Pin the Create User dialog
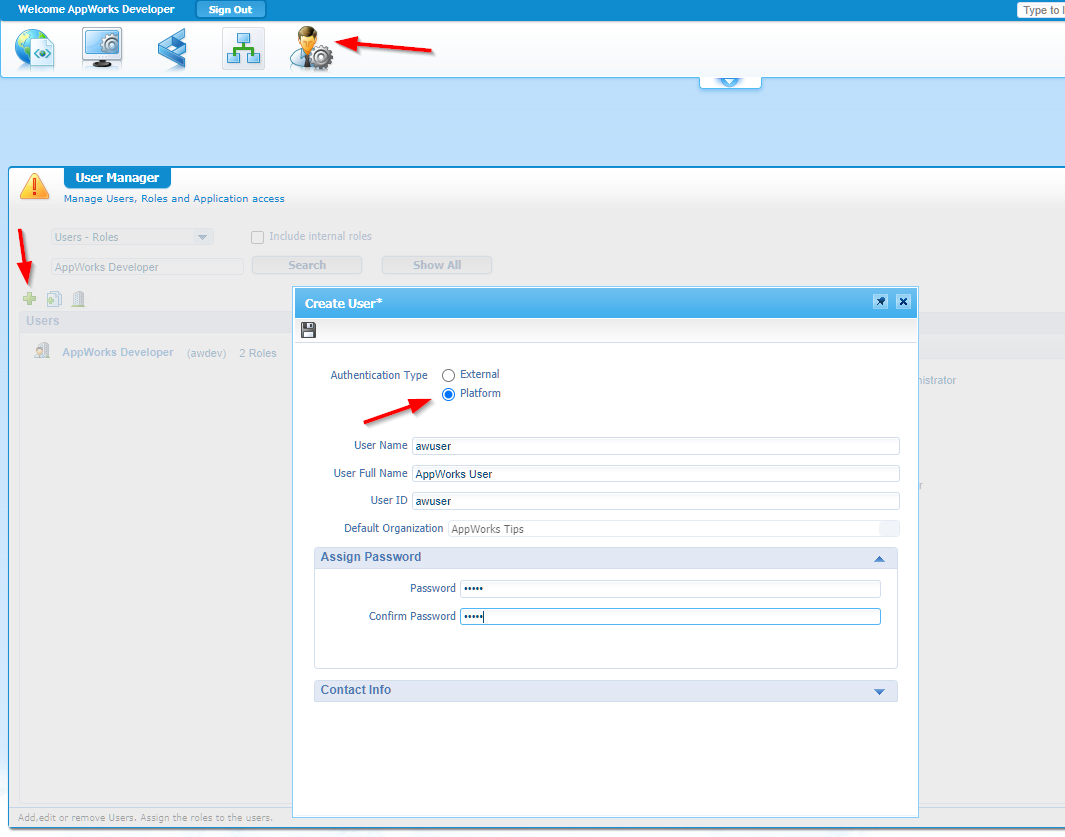 (880, 302)
